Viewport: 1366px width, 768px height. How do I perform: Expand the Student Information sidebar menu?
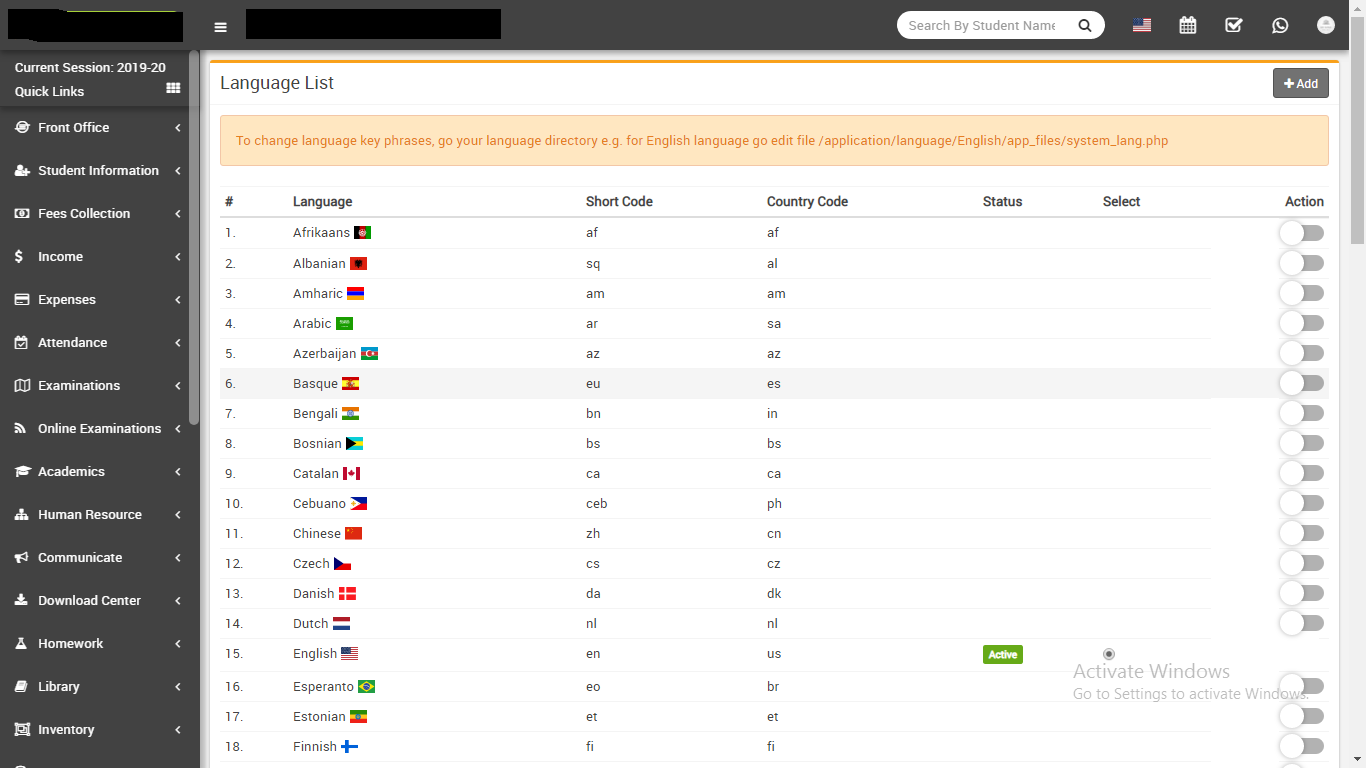pos(97,171)
